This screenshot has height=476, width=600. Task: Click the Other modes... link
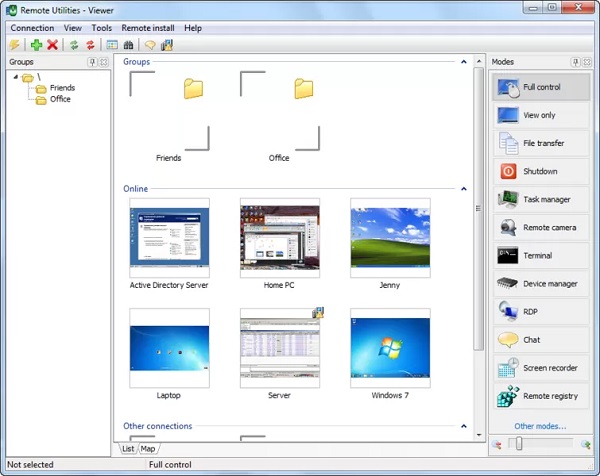tap(539, 426)
